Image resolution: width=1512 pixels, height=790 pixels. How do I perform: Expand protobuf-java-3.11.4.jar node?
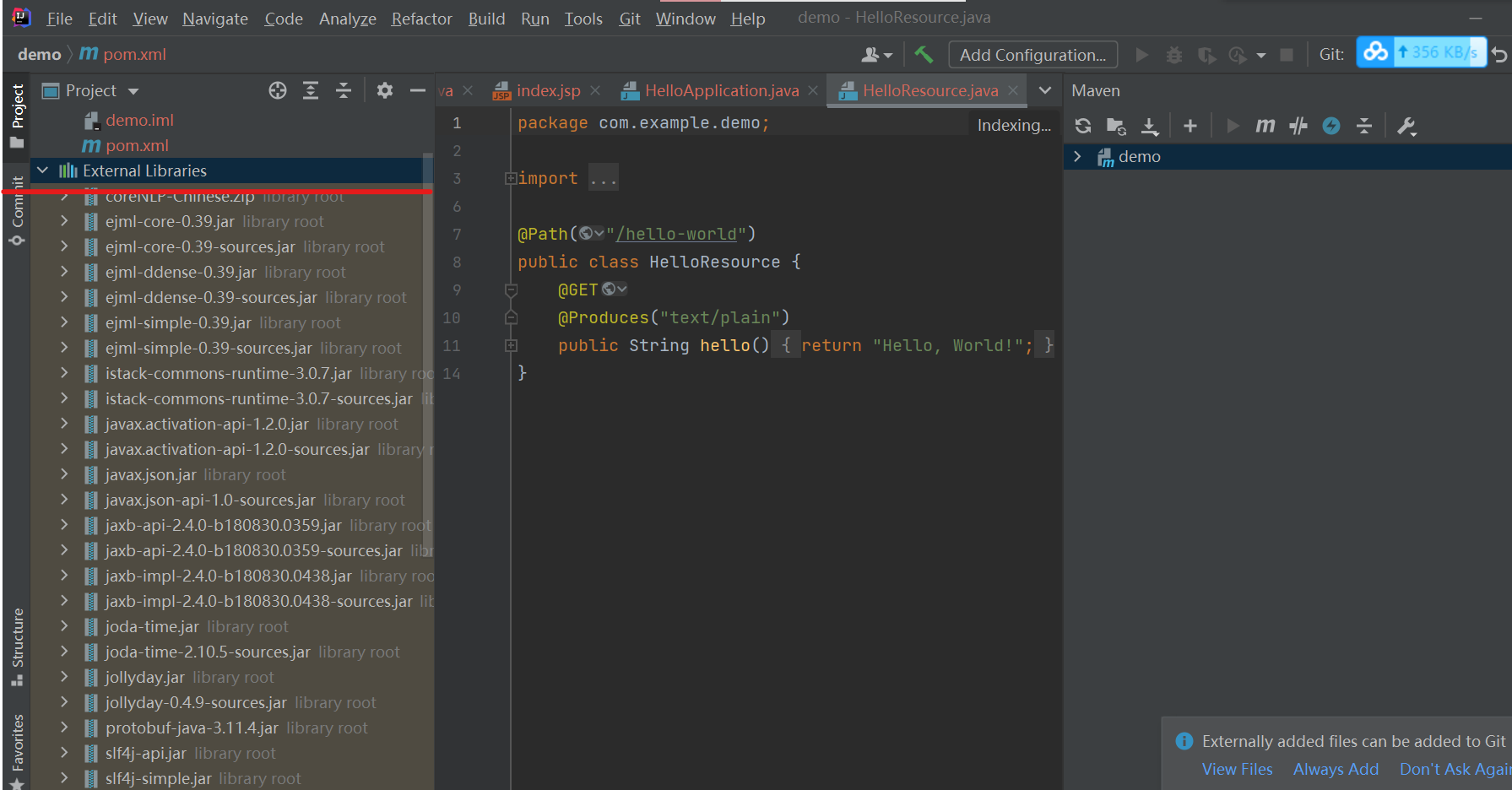coord(64,728)
